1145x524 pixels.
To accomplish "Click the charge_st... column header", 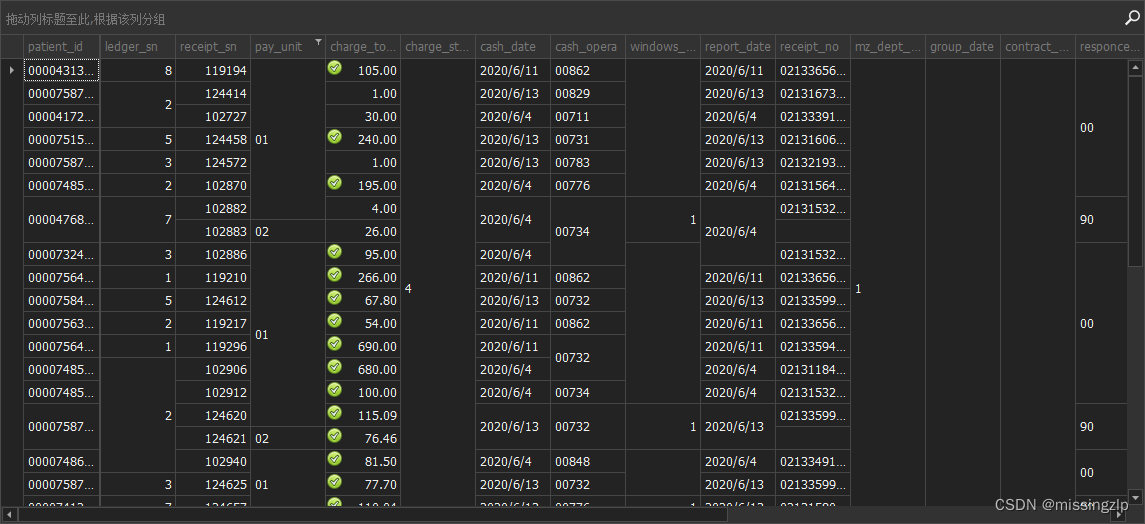I will (x=438, y=47).
